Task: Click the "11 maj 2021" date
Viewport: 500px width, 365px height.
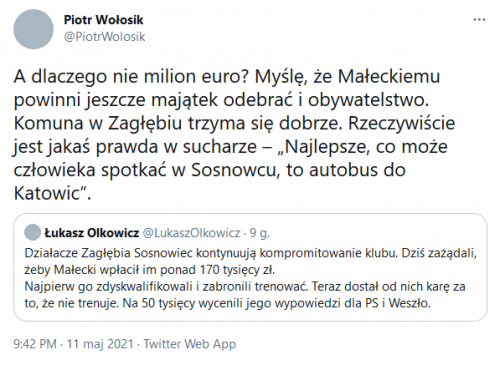Action: pos(100,344)
